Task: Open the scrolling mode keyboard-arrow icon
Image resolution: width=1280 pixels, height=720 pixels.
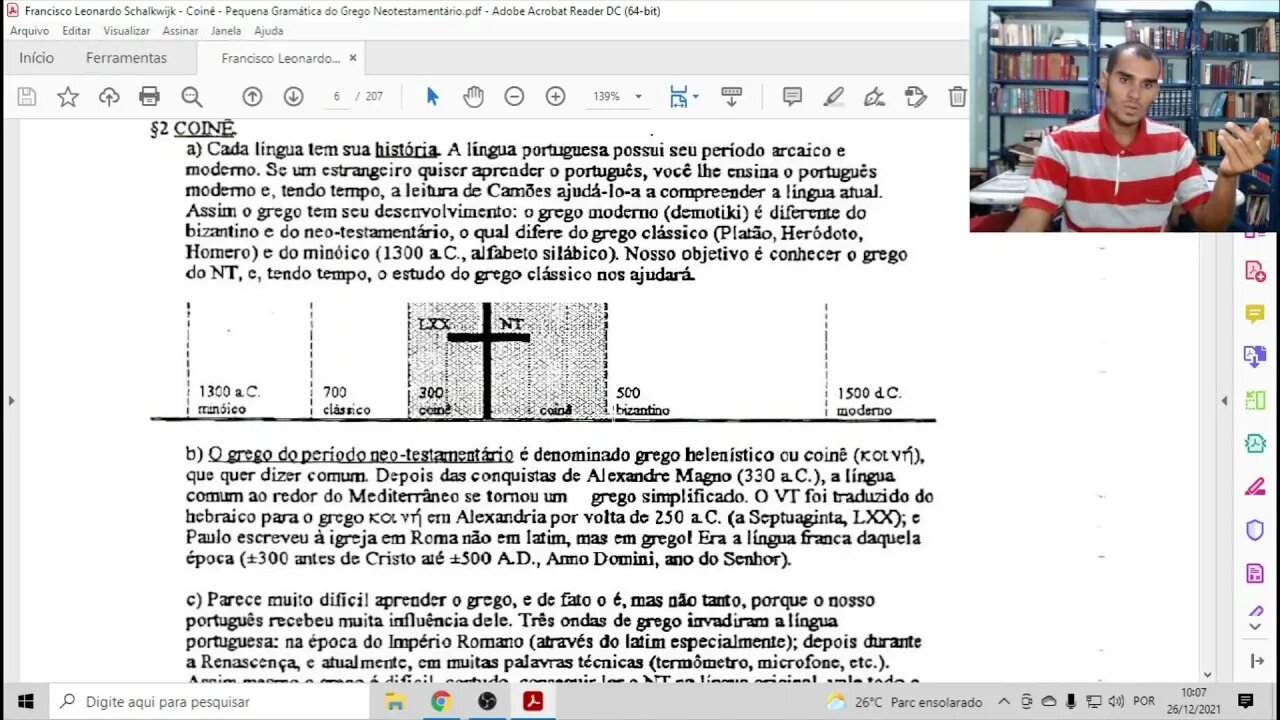Action: click(731, 97)
